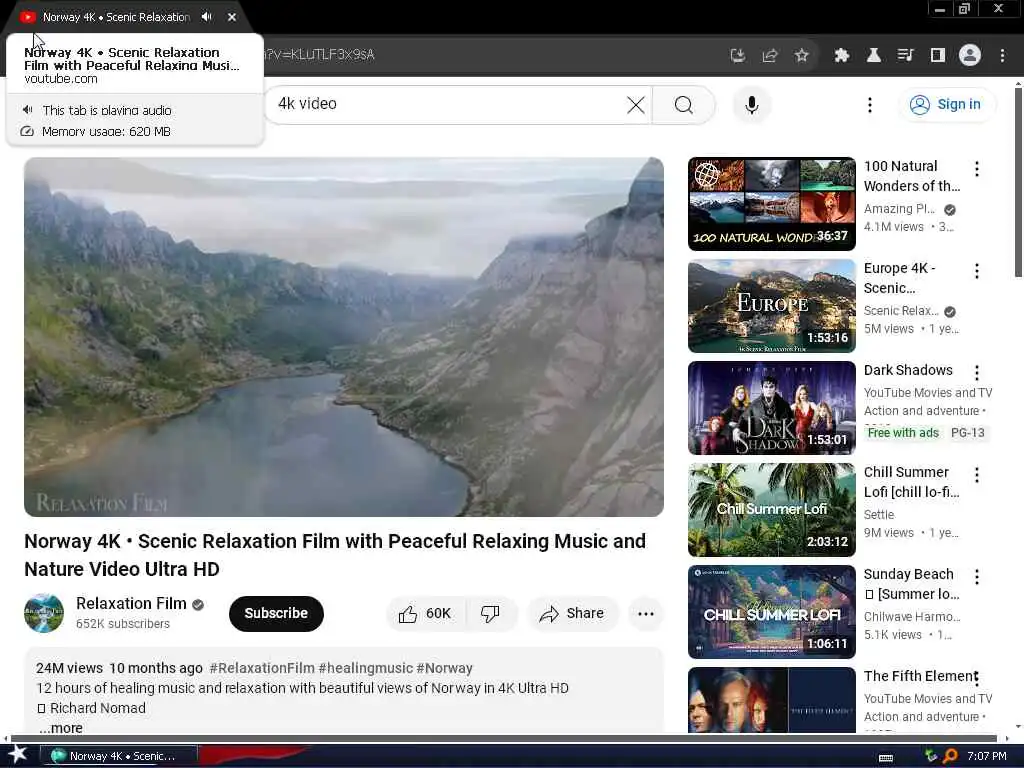Click the Norway video player
This screenshot has width=1024, height=768.
pyautogui.click(x=344, y=337)
